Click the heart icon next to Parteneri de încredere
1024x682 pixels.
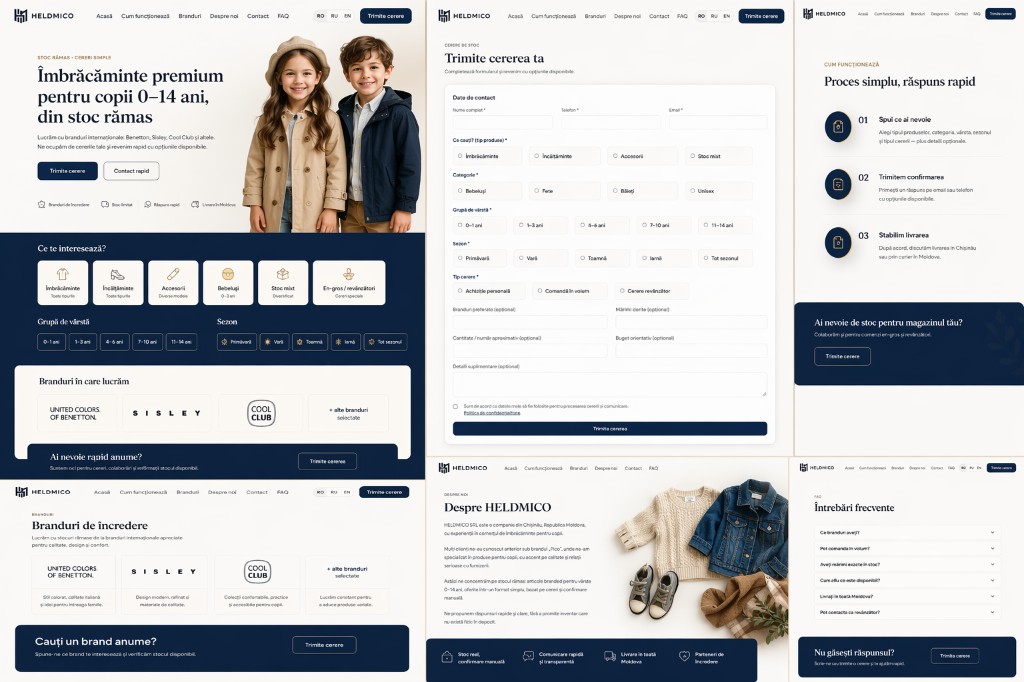pos(684,657)
